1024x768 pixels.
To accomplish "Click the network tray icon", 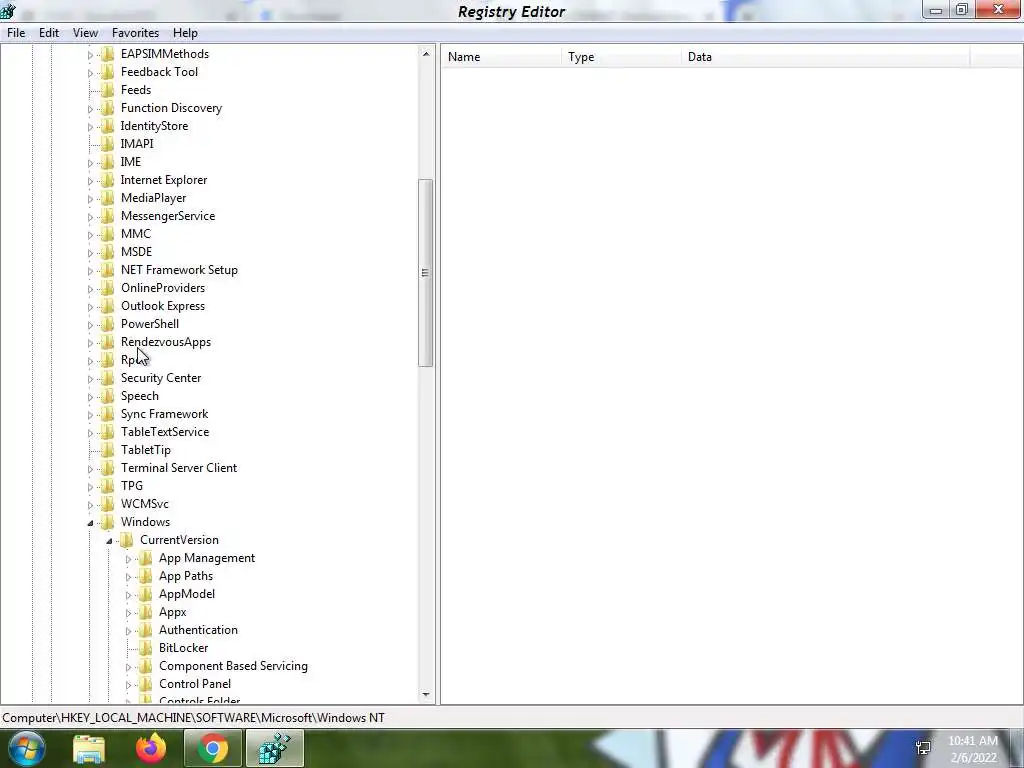I will tap(923, 748).
